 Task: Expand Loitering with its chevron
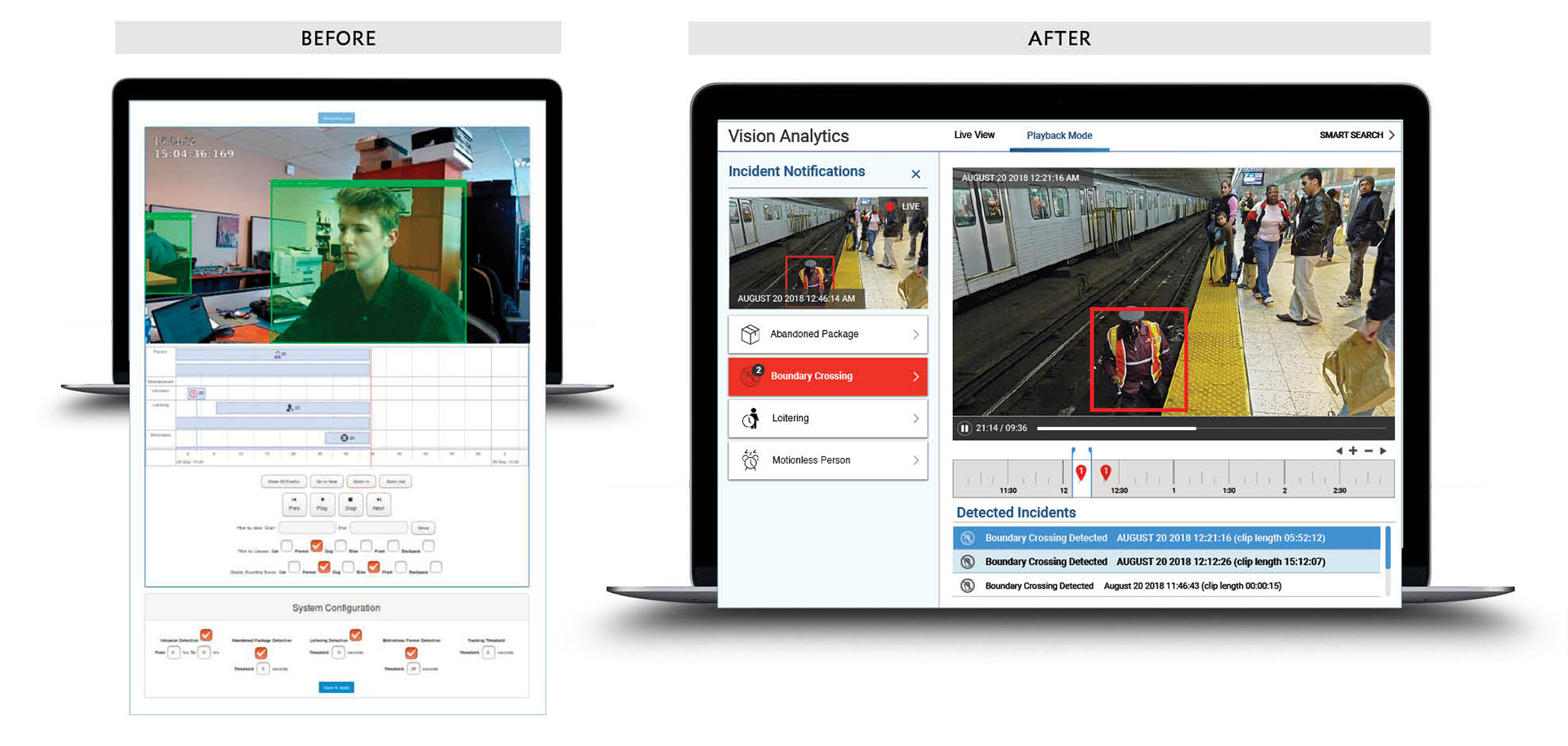coord(915,419)
